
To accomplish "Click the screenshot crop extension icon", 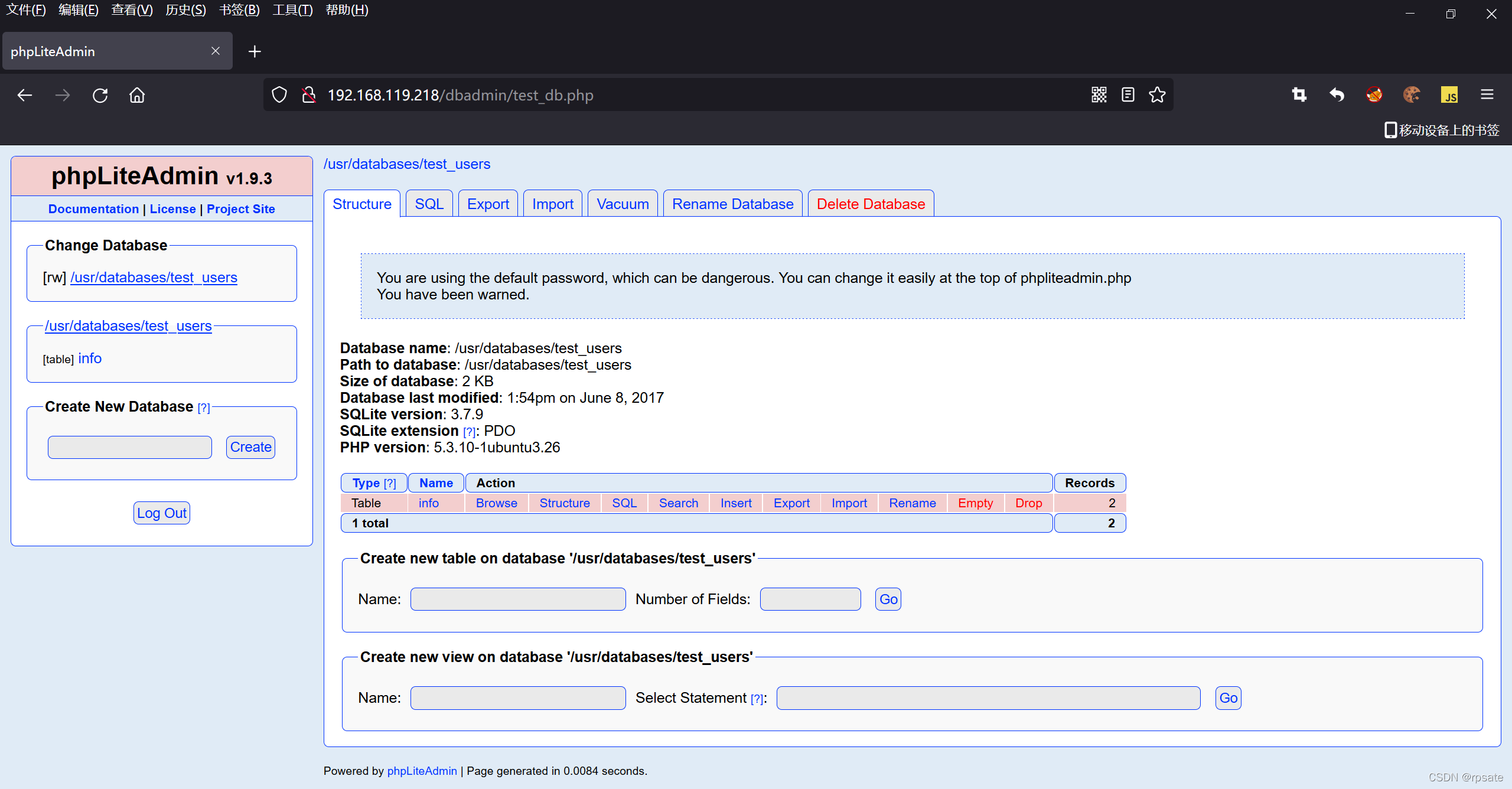I will (1299, 94).
